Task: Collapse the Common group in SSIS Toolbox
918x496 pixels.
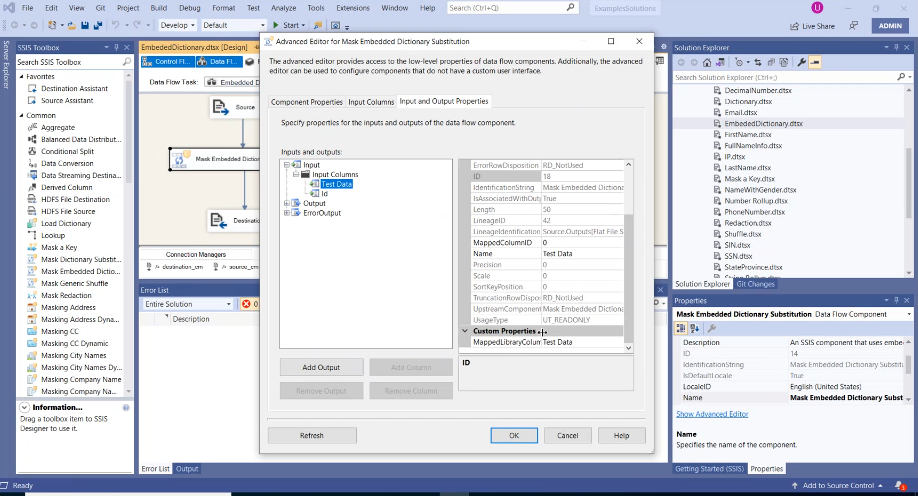Action: coord(22,115)
